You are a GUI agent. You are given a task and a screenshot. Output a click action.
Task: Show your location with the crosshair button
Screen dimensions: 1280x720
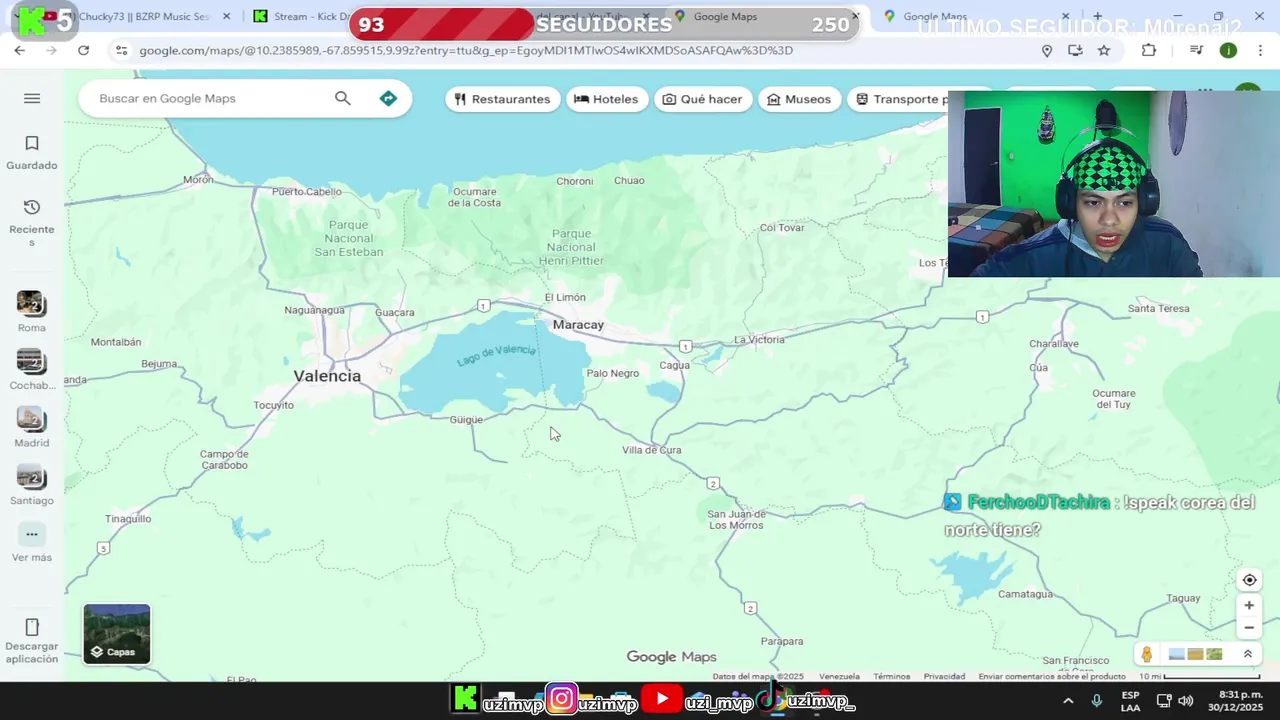coord(1249,580)
